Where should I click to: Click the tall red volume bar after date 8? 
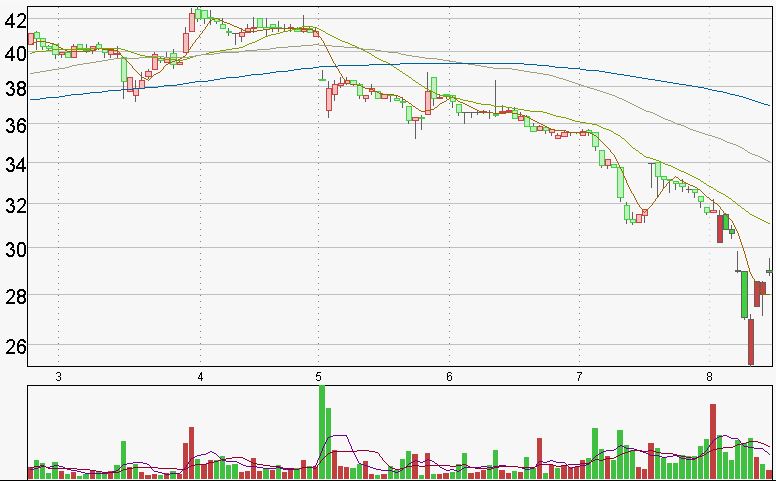click(x=713, y=441)
